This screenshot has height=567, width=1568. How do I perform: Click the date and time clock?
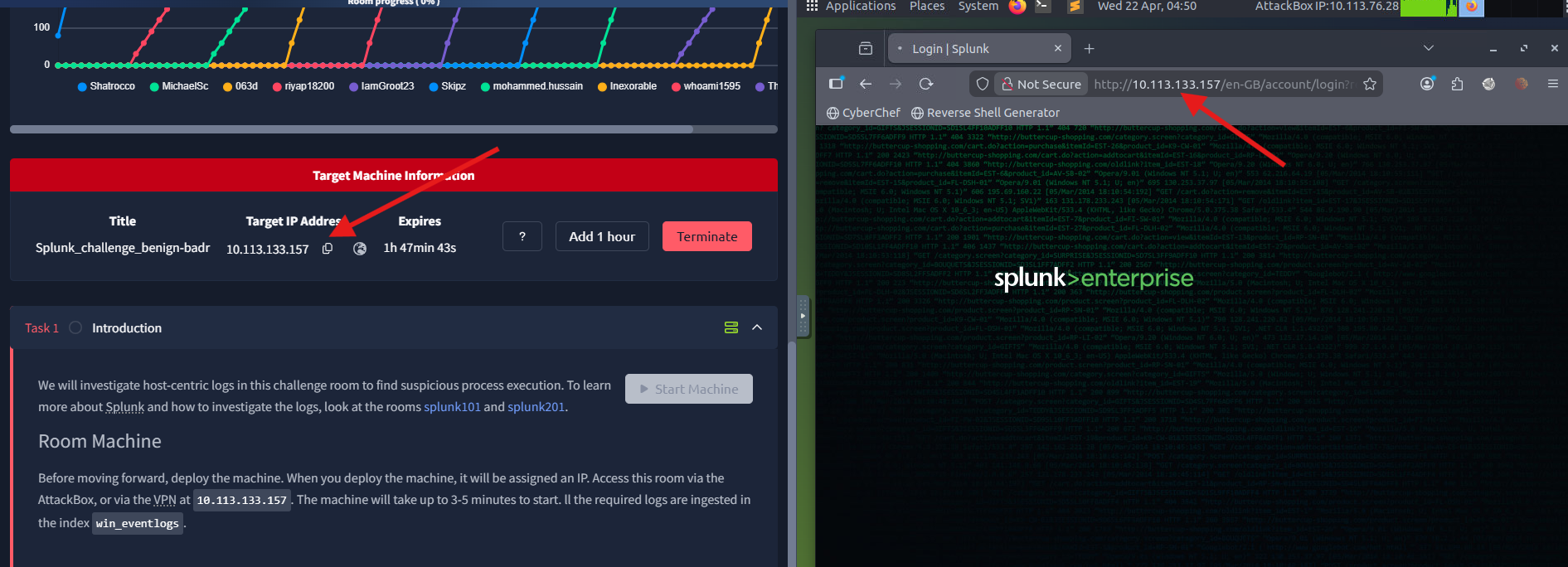tap(1147, 6)
